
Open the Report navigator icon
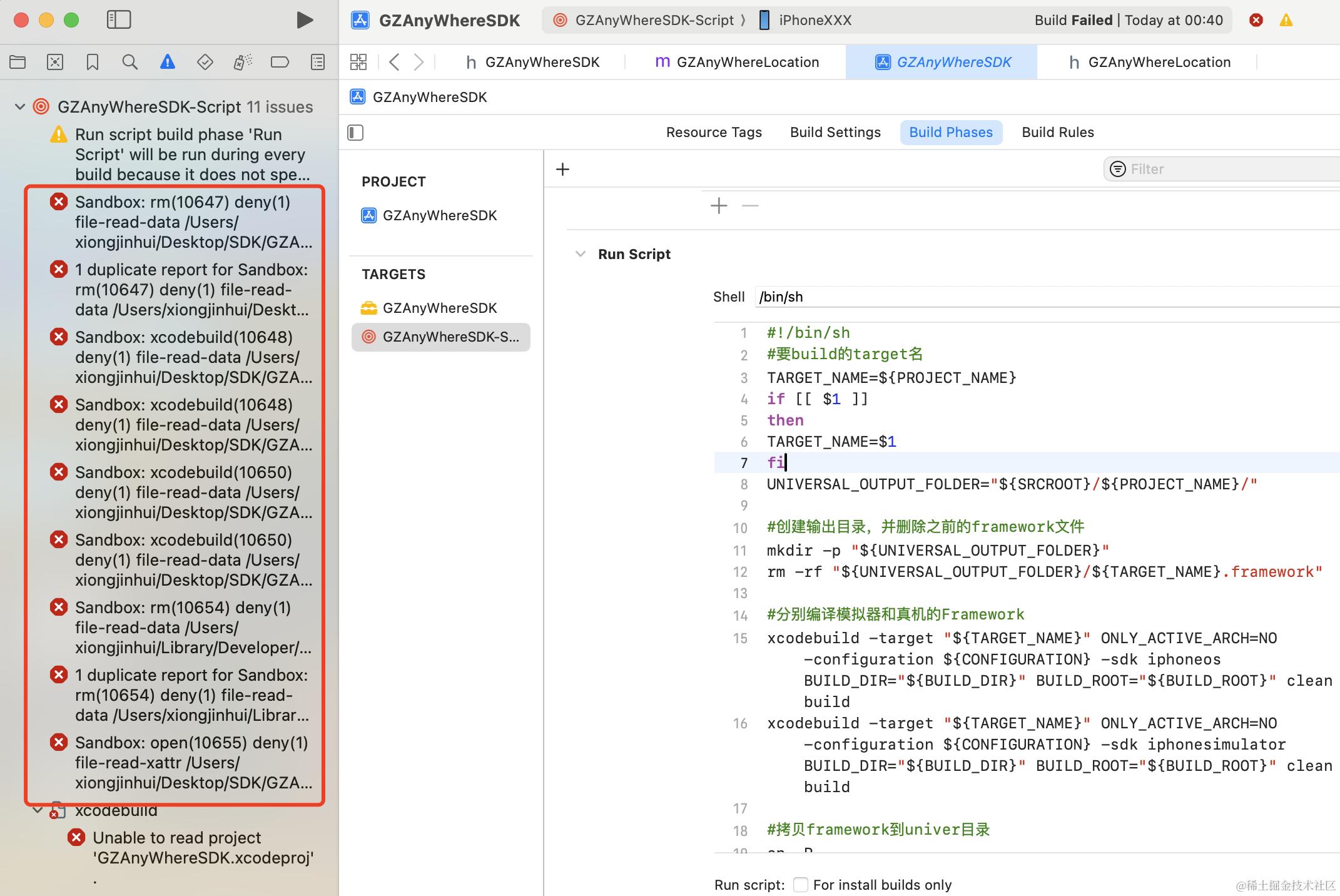[x=318, y=62]
